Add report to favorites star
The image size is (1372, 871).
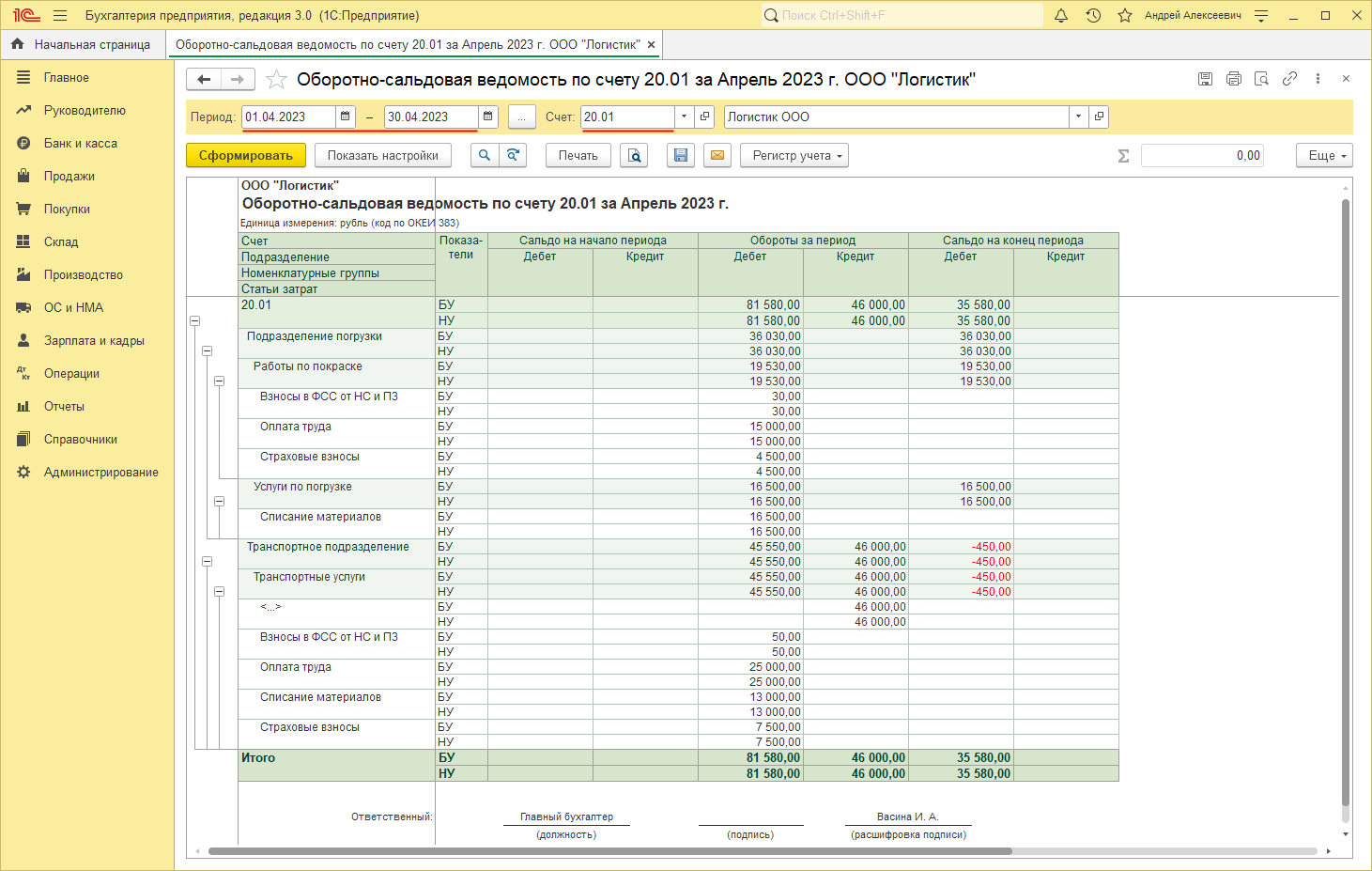pyautogui.click(x=276, y=80)
